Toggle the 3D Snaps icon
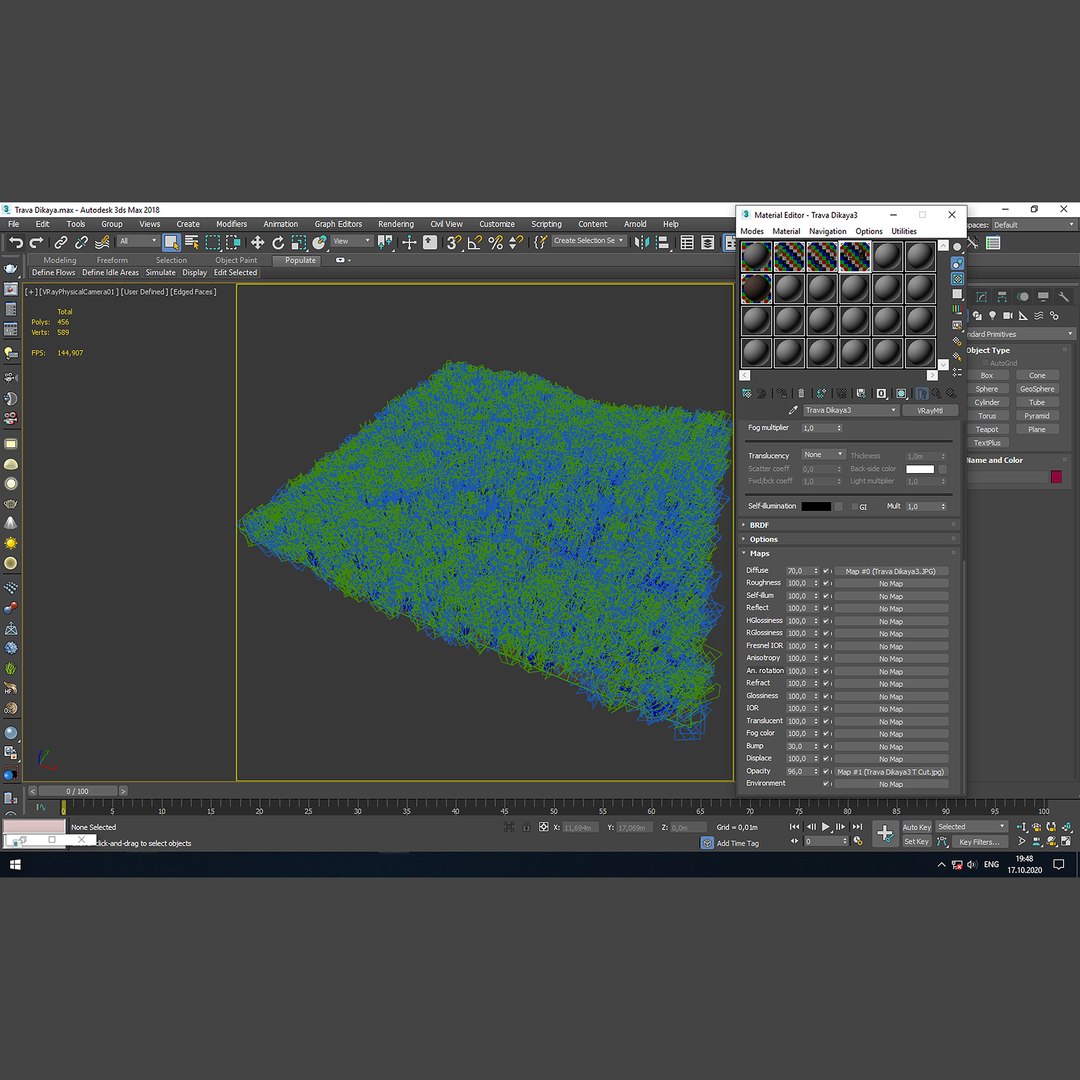The width and height of the screenshot is (1080, 1080). click(453, 242)
